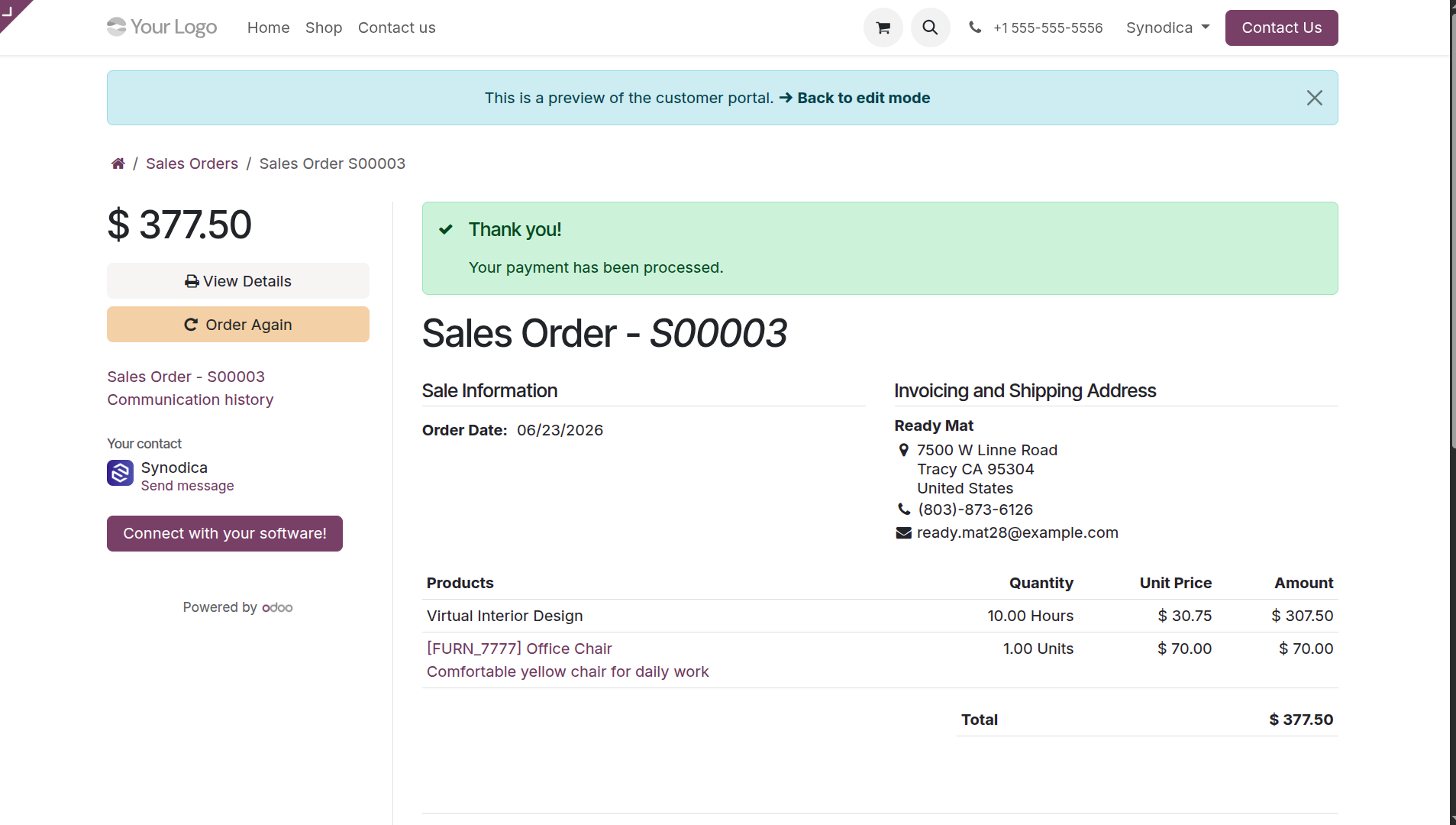Click the Sales Order - S00003 heading
This screenshot has height=825, width=1456.
tap(604, 333)
